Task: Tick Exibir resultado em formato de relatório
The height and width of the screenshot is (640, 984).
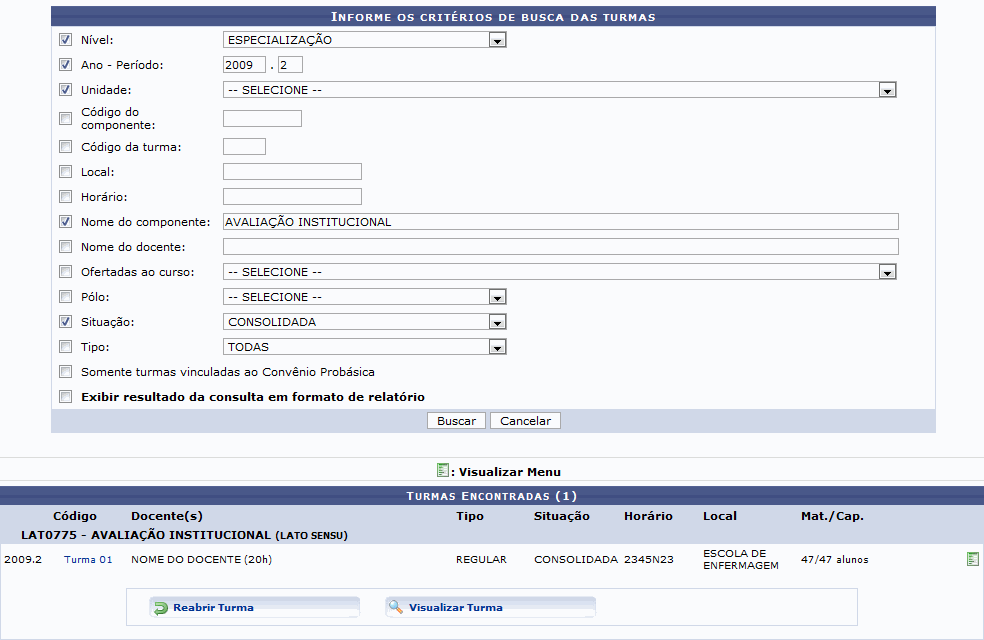Action: tap(66, 397)
